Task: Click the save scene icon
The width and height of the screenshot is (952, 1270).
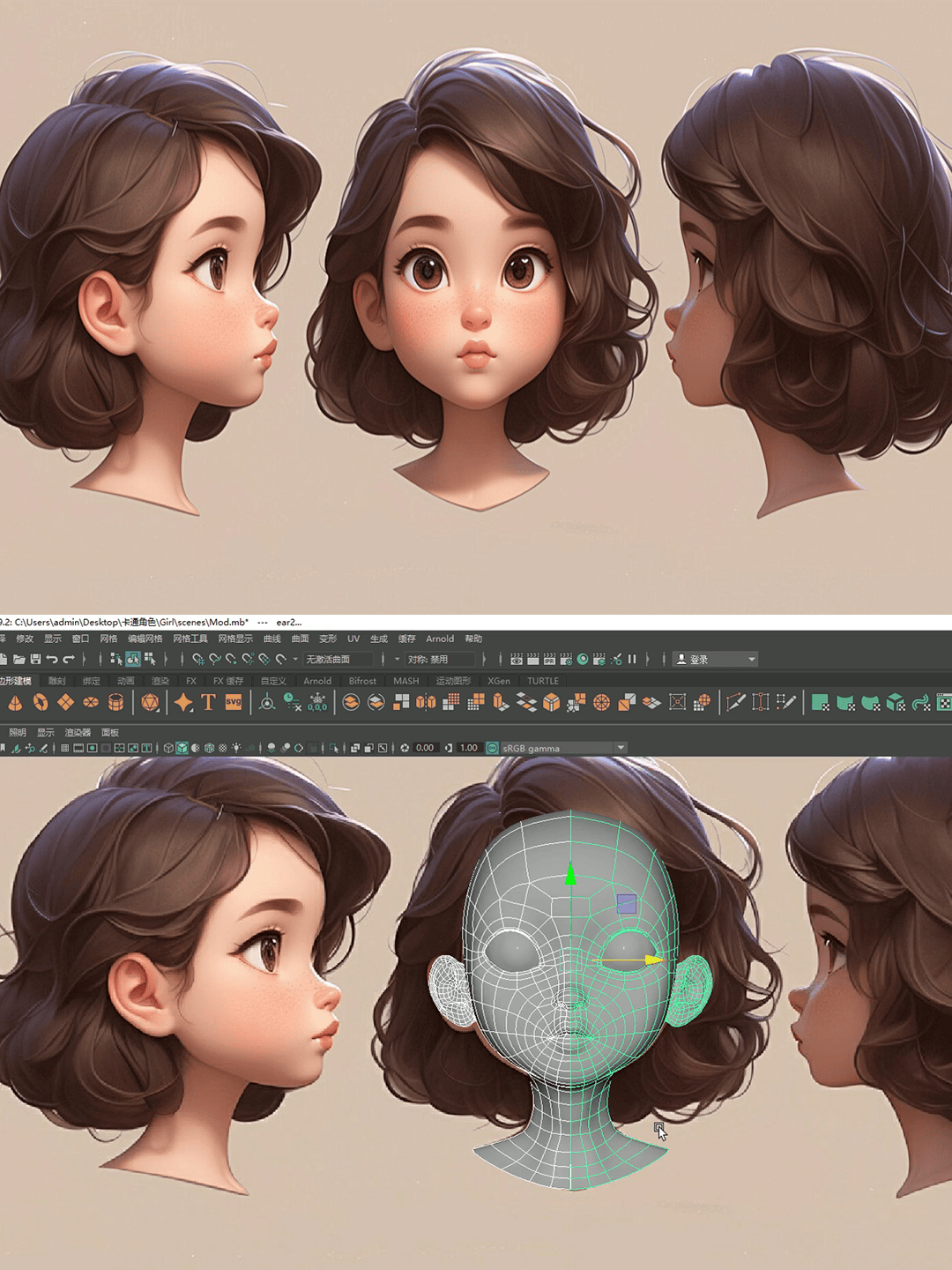Action: 35,659
